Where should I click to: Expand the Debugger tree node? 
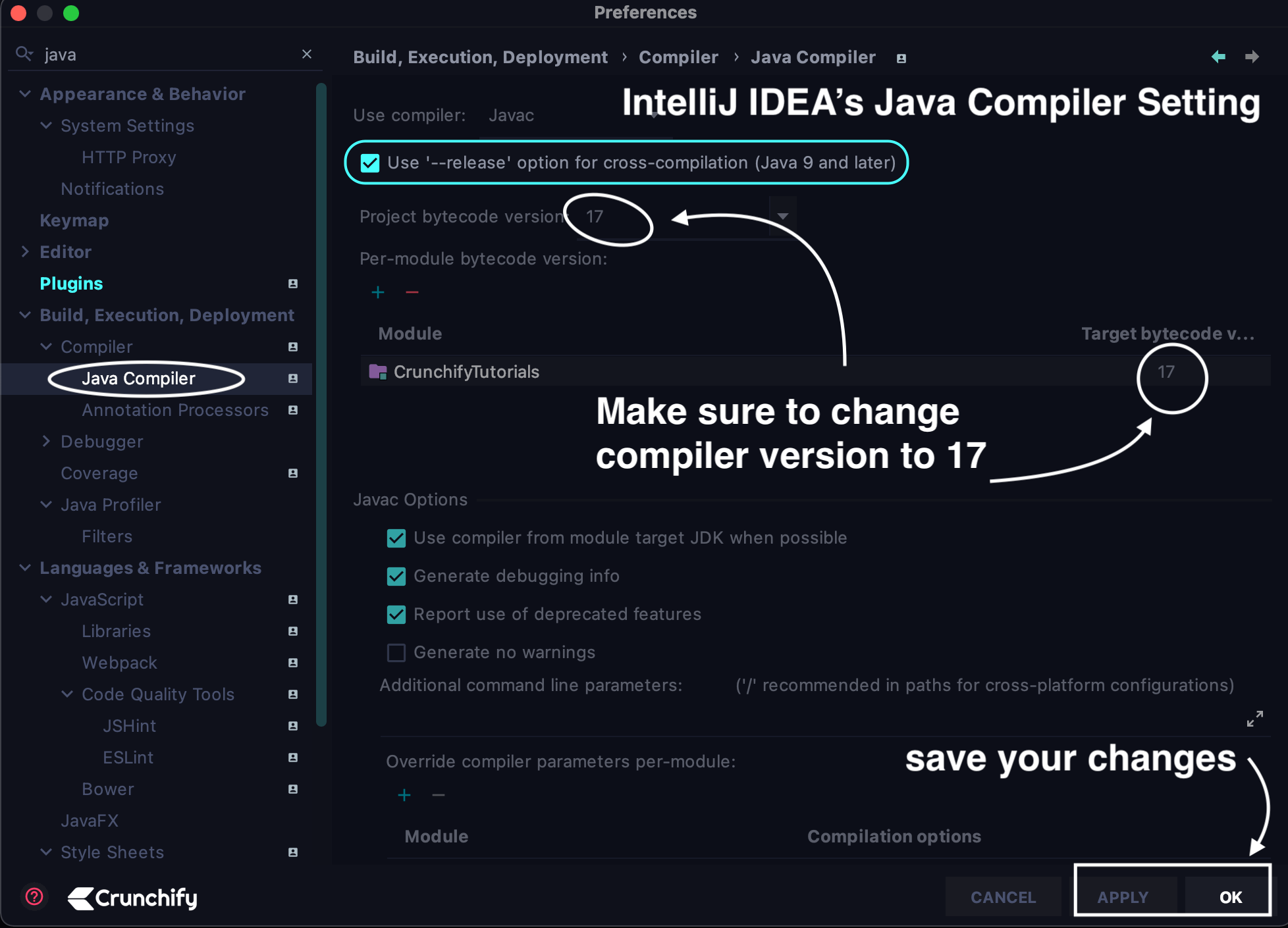point(46,442)
